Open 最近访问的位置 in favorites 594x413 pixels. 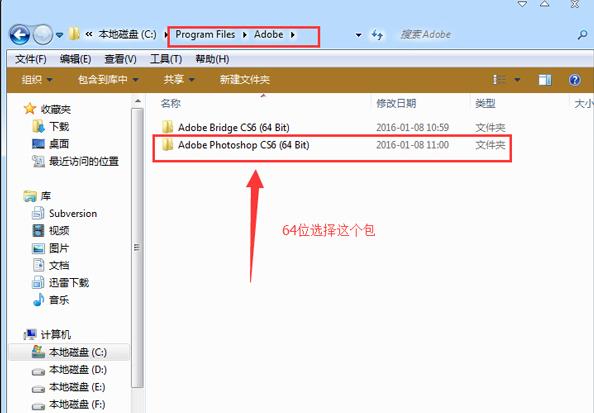(84, 161)
